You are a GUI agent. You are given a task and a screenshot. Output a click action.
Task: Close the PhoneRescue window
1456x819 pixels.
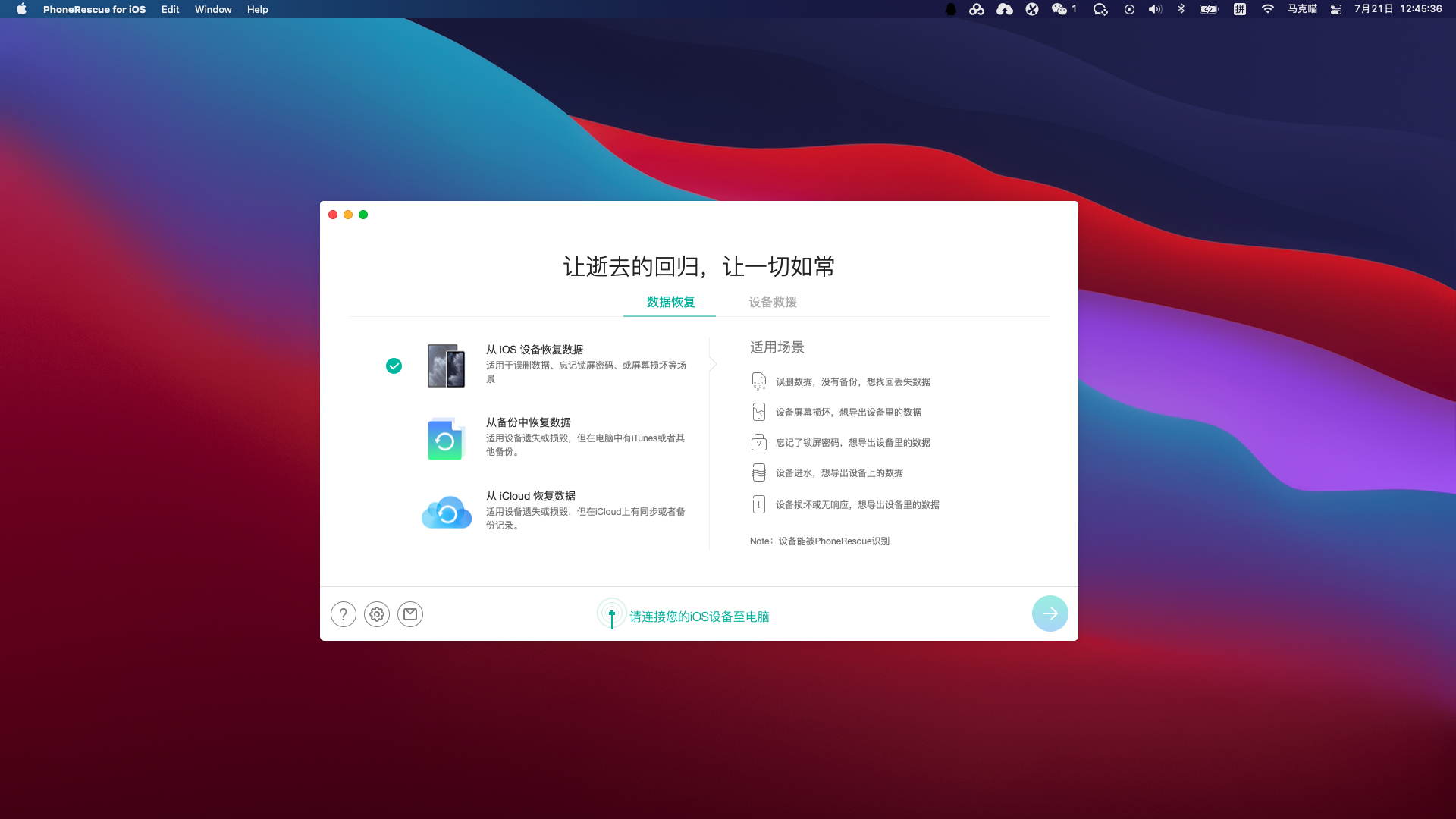pyautogui.click(x=333, y=215)
